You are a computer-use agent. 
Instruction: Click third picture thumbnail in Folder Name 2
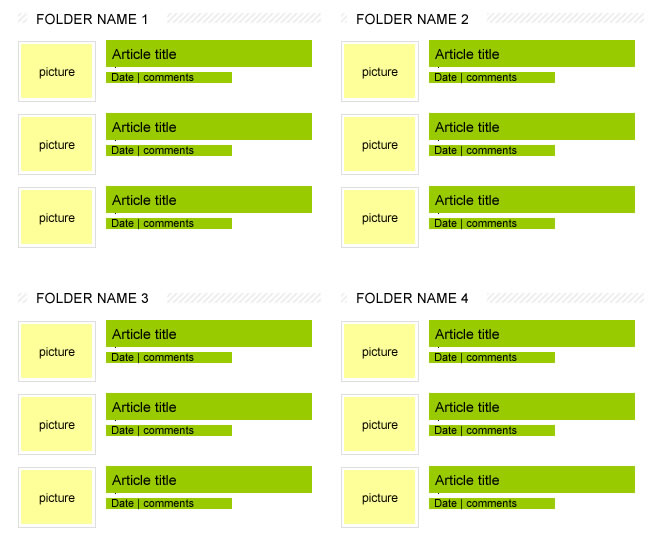click(x=380, y=217)
